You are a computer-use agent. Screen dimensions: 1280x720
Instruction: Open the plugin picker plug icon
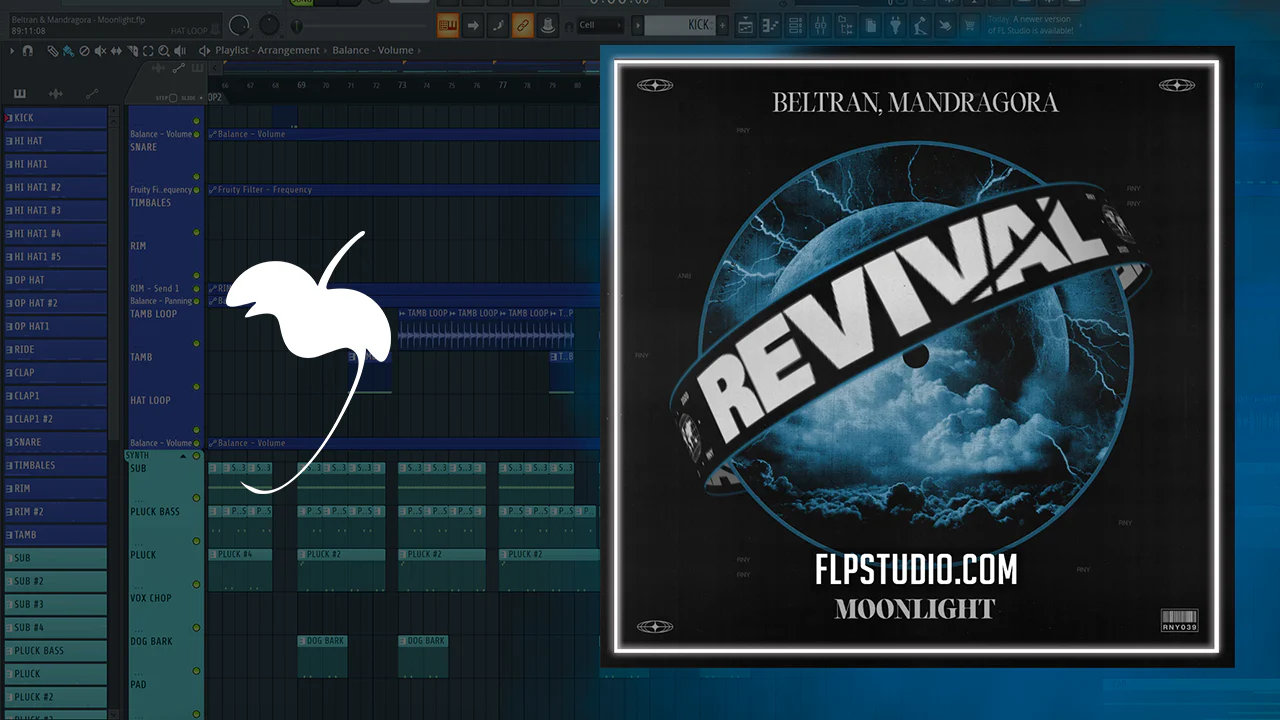896,25
